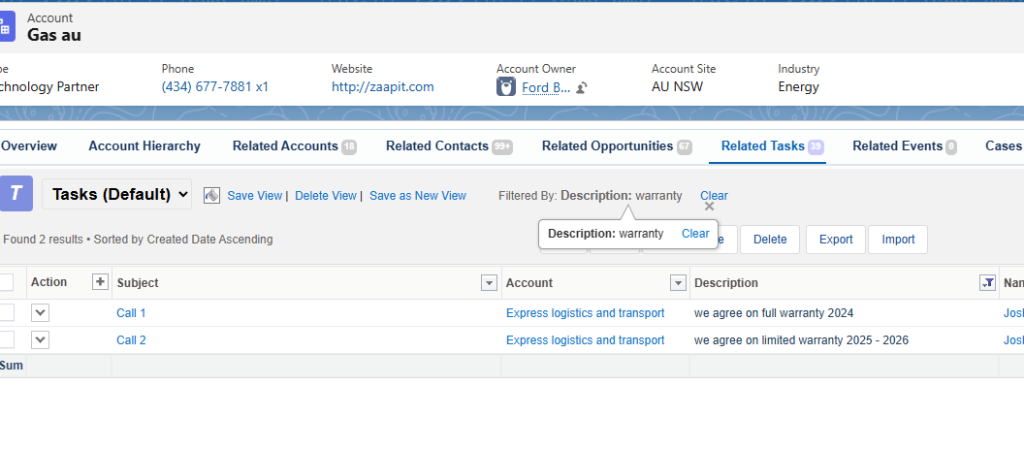This screenshot has height=450, width=1024.
Task: Click the Account building icon in header
Action: pyautogui.click(x=5, y=27)
